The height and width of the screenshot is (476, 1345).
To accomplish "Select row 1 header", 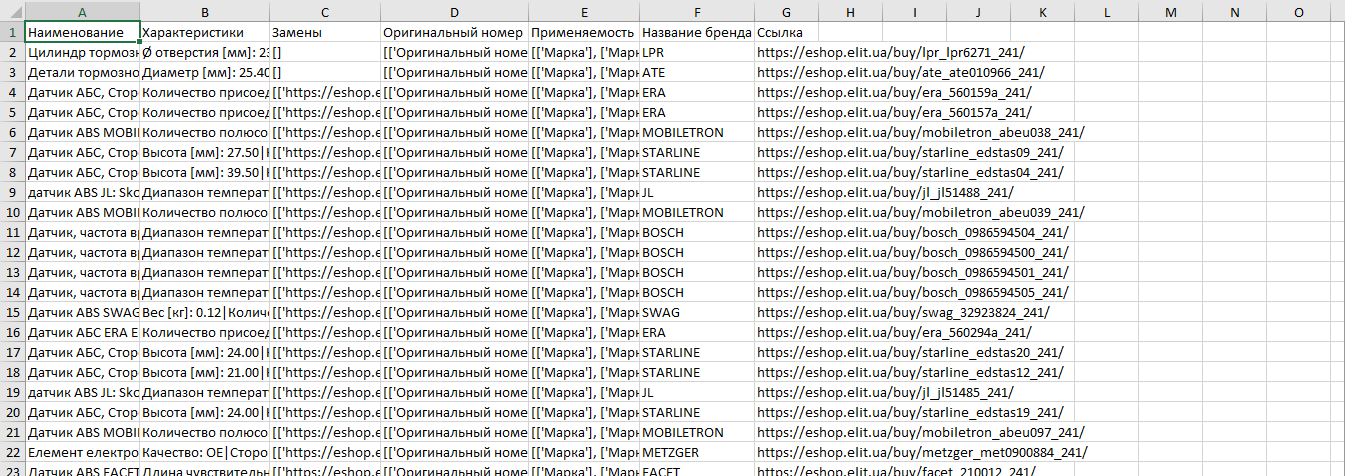I will pyautogui.click(x=13, y=32).
